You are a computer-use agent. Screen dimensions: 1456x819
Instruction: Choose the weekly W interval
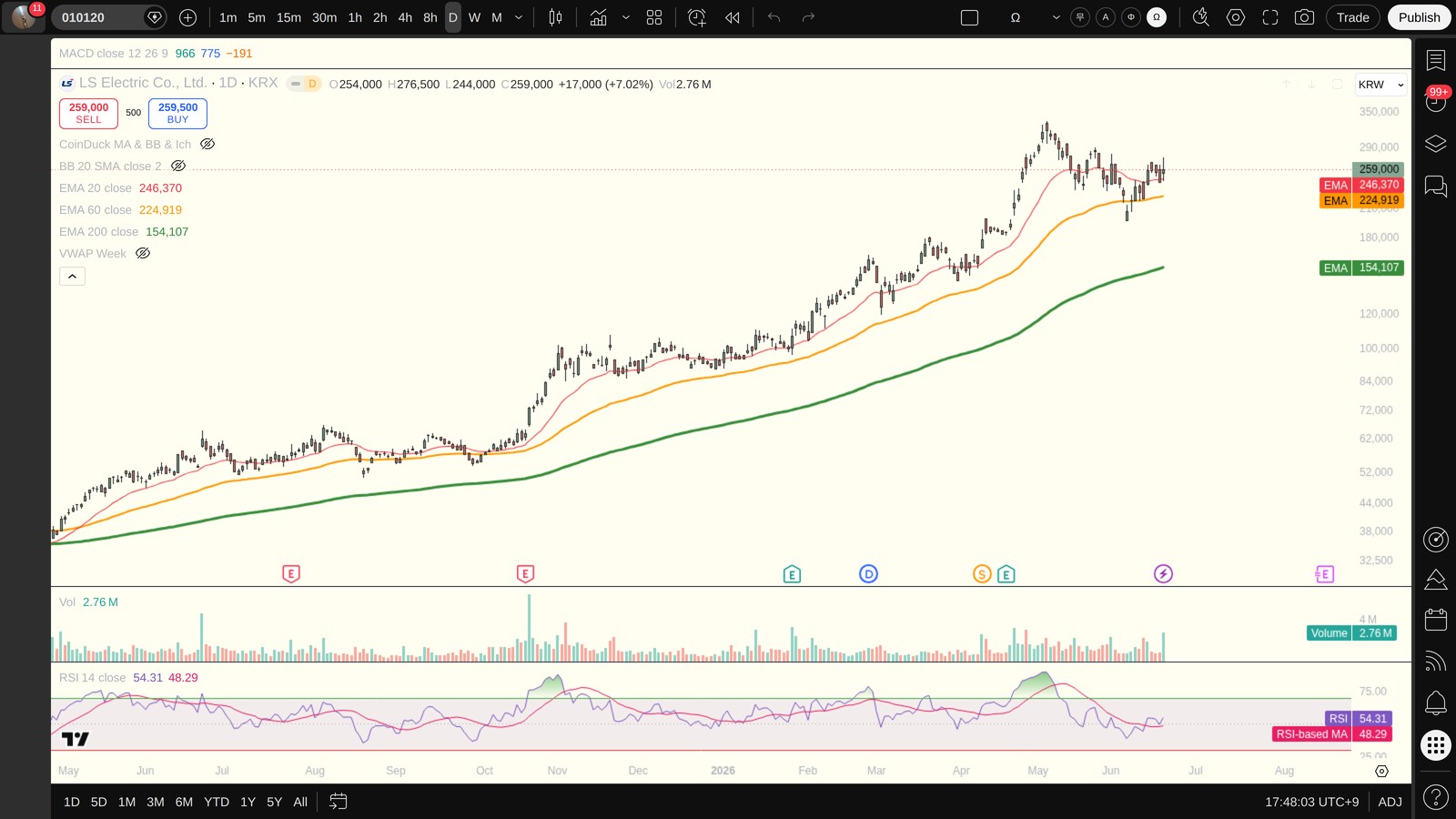point(474,17)
